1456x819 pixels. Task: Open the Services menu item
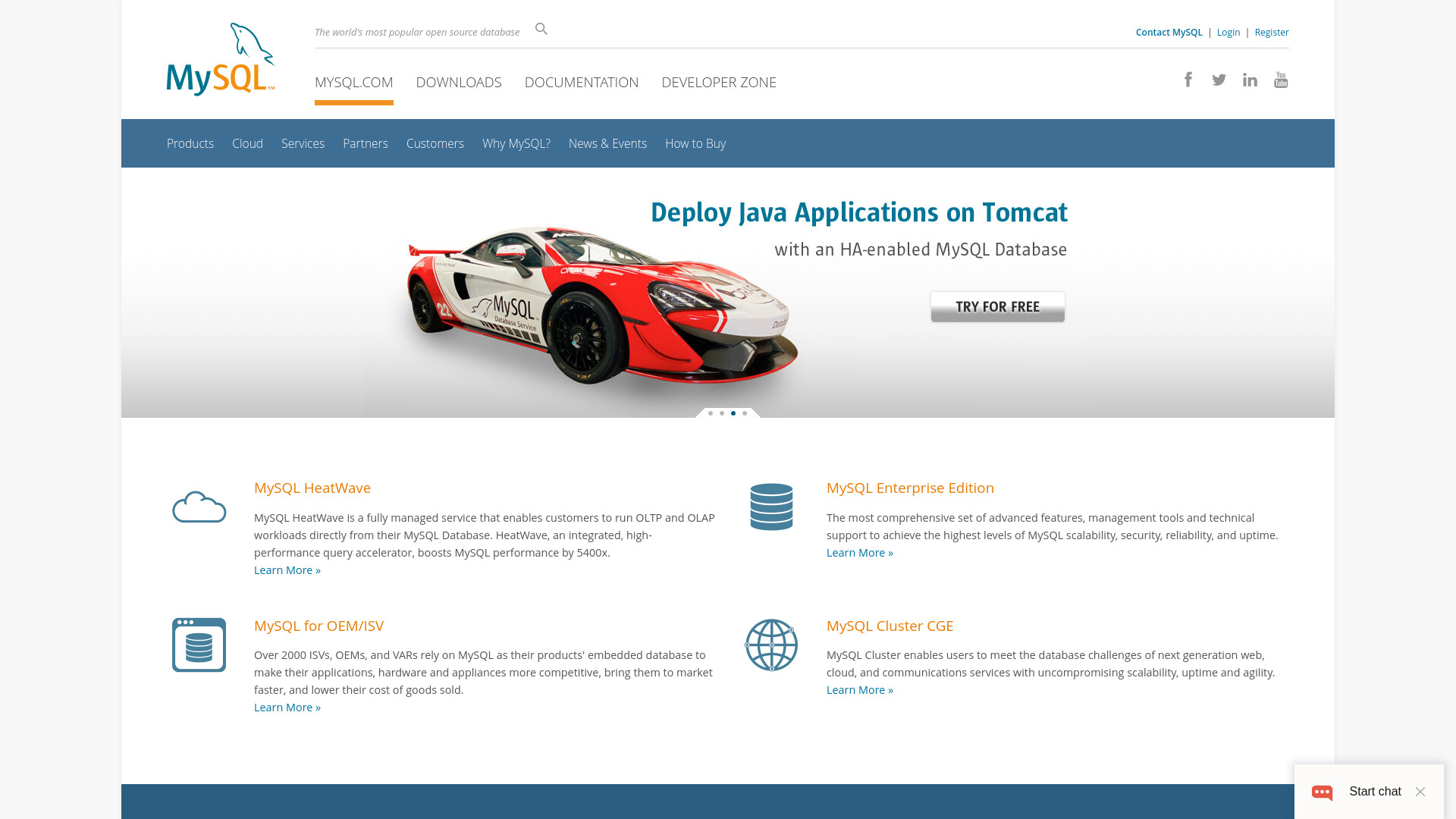[303, 143]
